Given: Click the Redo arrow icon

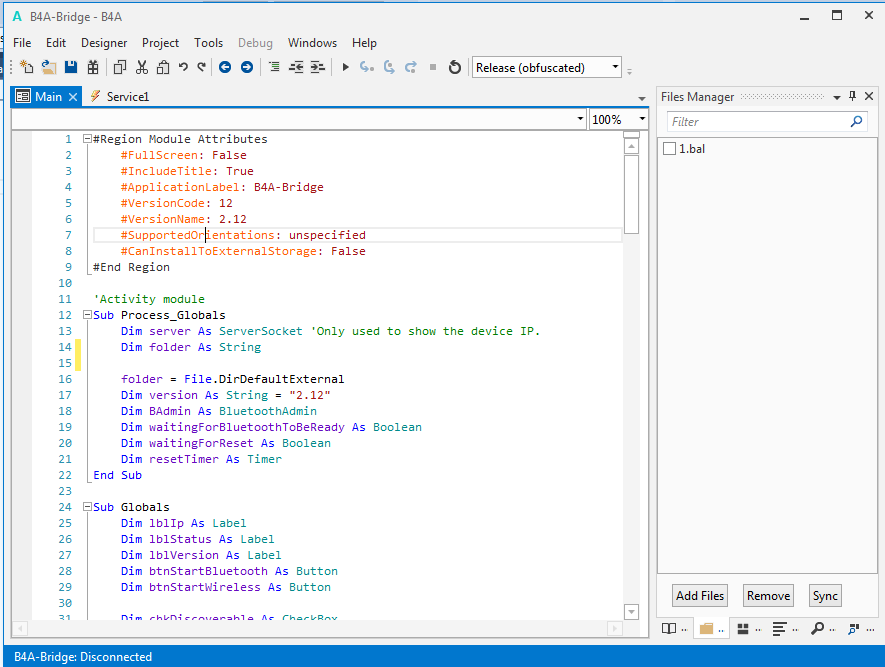Looking at the screenshot, I should pyautogui.click(x=201, y=67).
